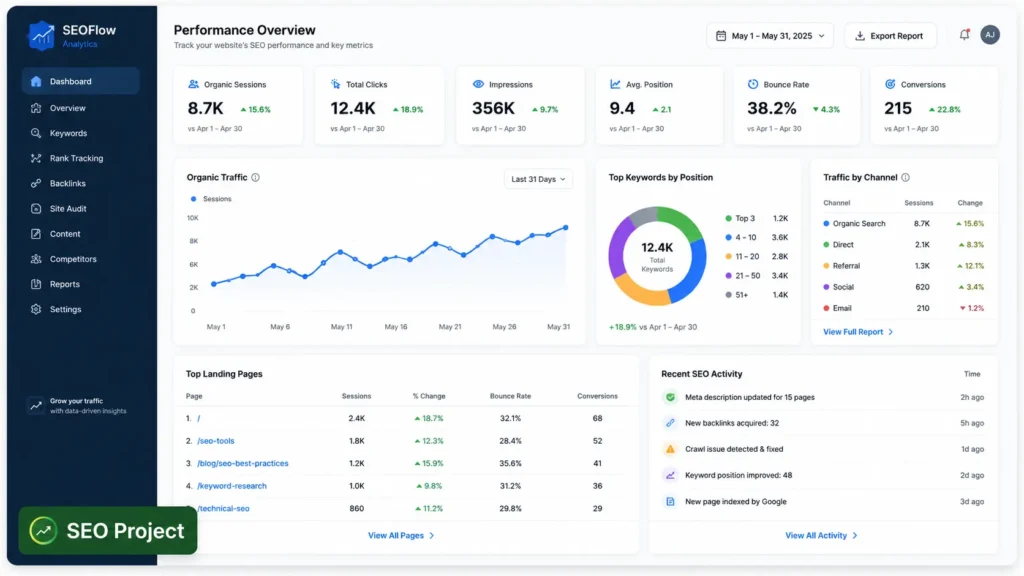Click the Backlinks chain icon in sidebar
The image size is (1024, 576).
pyautogui.click(x=36, y=184)
